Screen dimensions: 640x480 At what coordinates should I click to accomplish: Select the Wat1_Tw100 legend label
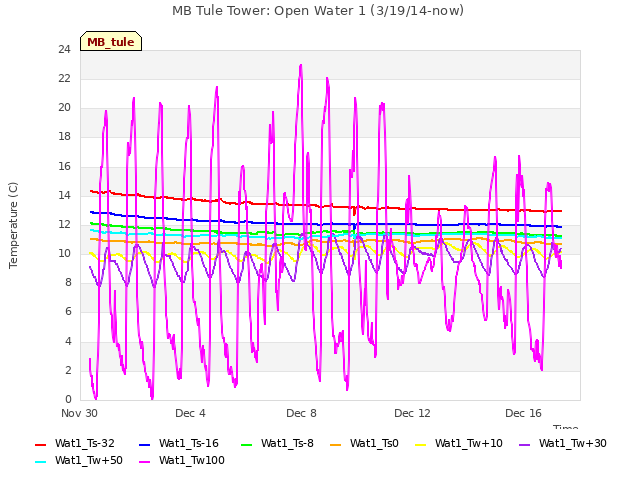192,461
